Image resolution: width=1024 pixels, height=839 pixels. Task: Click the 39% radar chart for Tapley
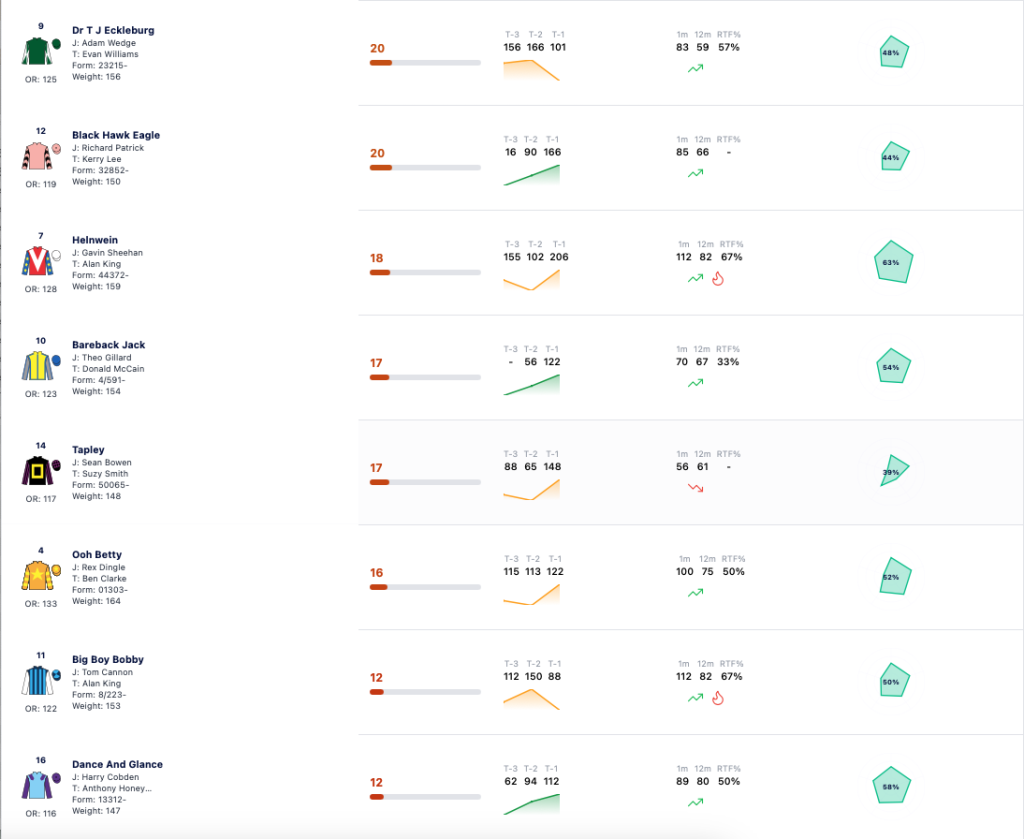[893, 471]
